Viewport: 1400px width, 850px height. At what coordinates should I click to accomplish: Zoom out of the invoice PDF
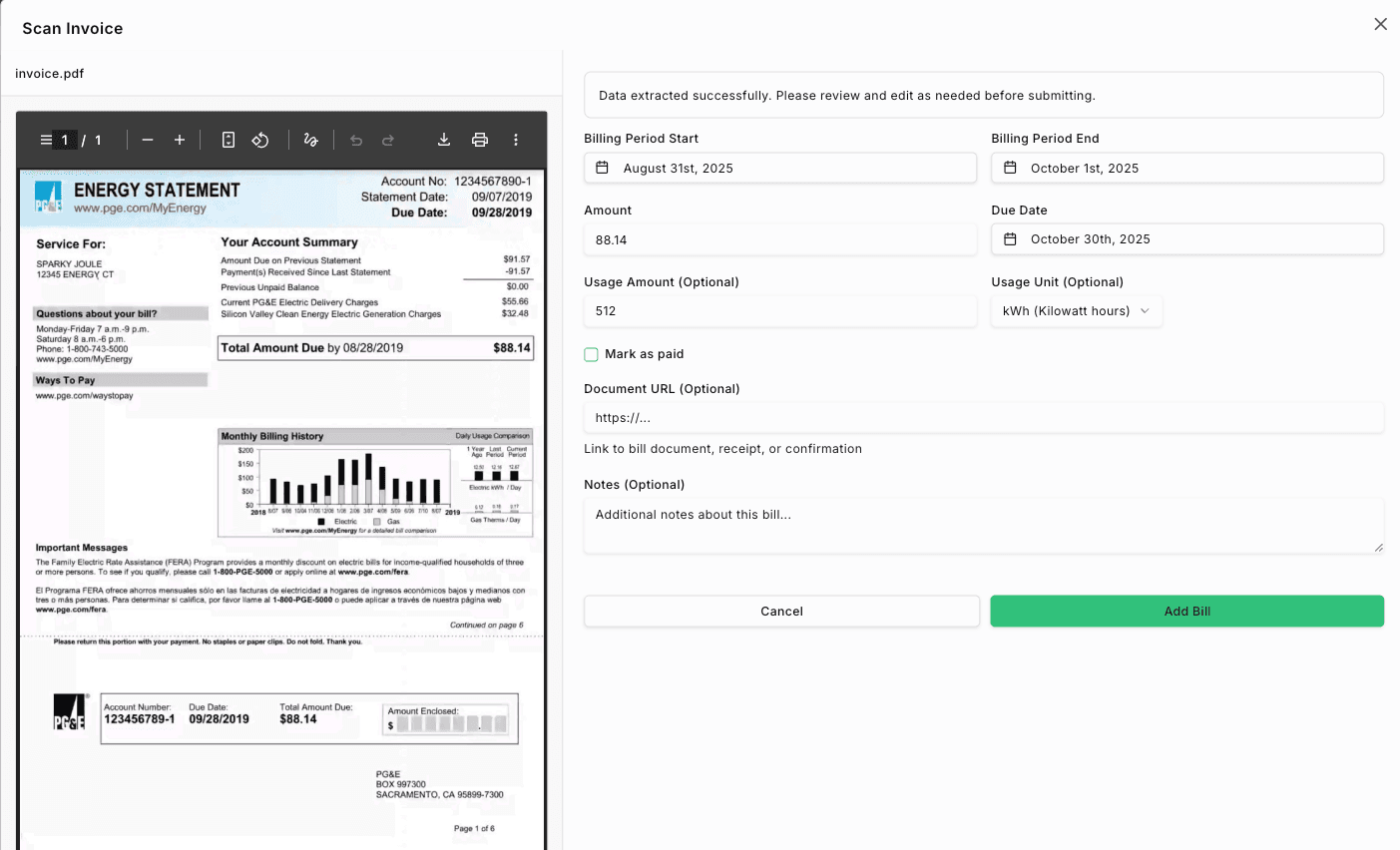(x=148, y=140)
